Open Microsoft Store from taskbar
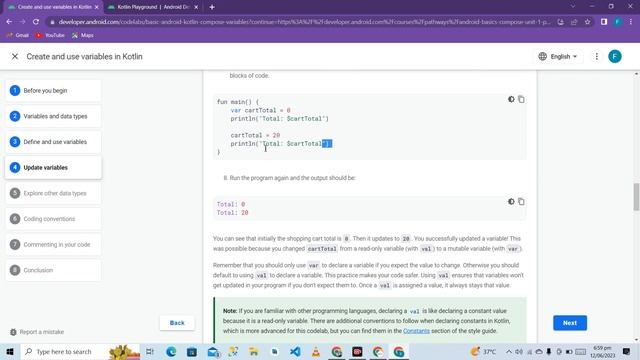Image resolution: width=640 pixels, height=360 pixels. [191, 351]
